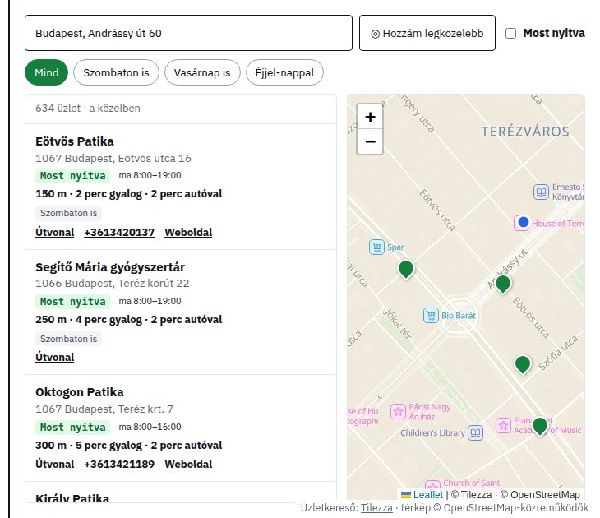Screen dimensions: 600x518
Task: Select the Éjjel-nappal filter chip
Action: (284, 72)
